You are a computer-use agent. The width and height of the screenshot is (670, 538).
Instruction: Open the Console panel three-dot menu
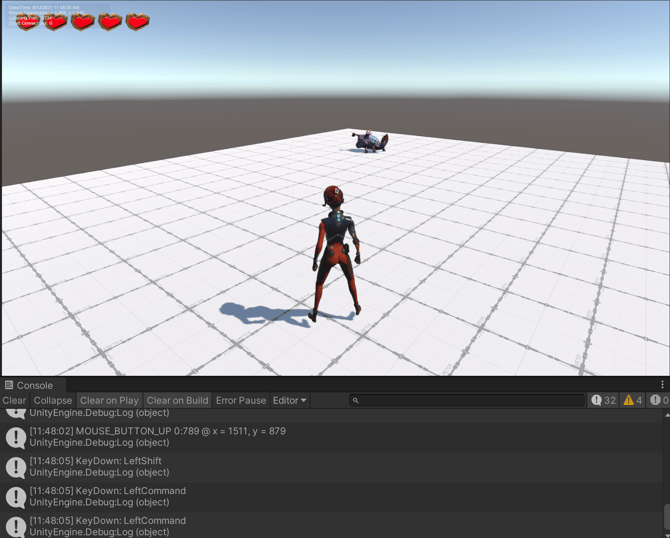tap(662, 385)
